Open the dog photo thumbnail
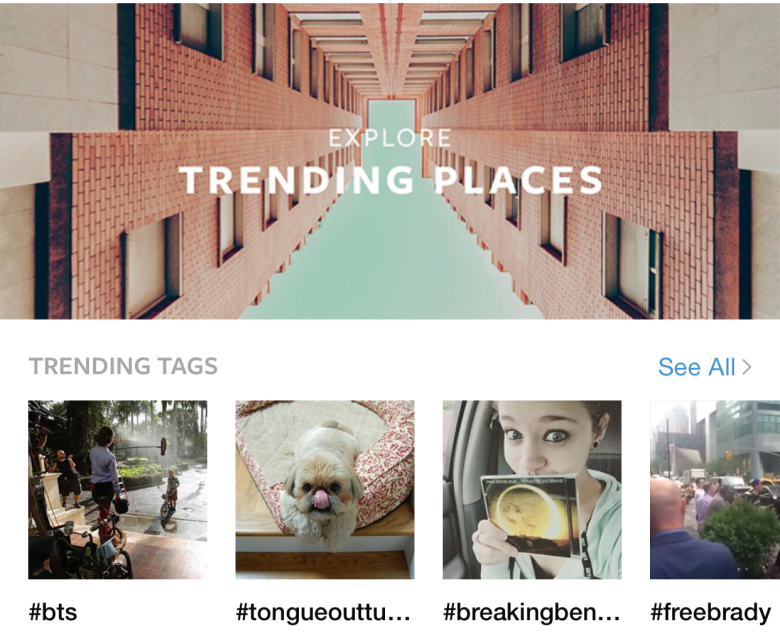Image resolution: width=780 pixels, height=644 pixels. click(x=325, y=489)
